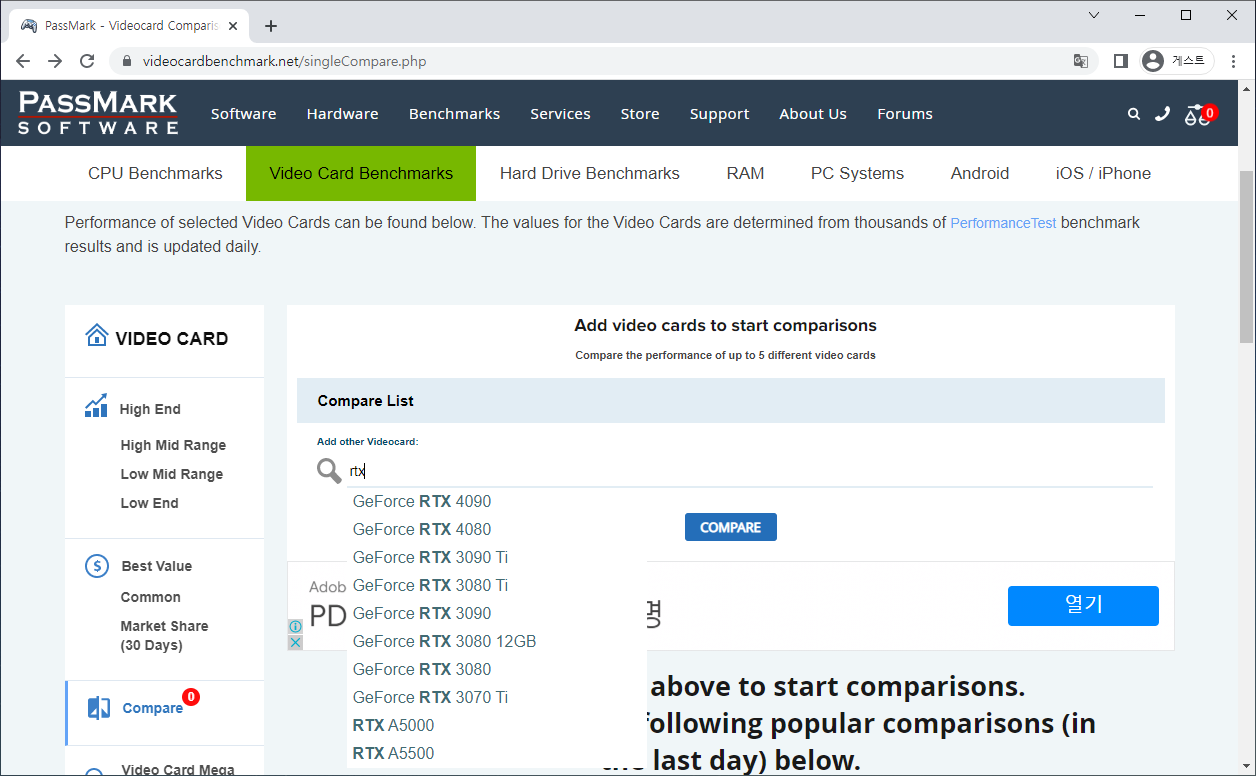Screen dimensions: 1256x776
Task: Follow the PerformanceTest link
Action: (x=1003, y=223)
